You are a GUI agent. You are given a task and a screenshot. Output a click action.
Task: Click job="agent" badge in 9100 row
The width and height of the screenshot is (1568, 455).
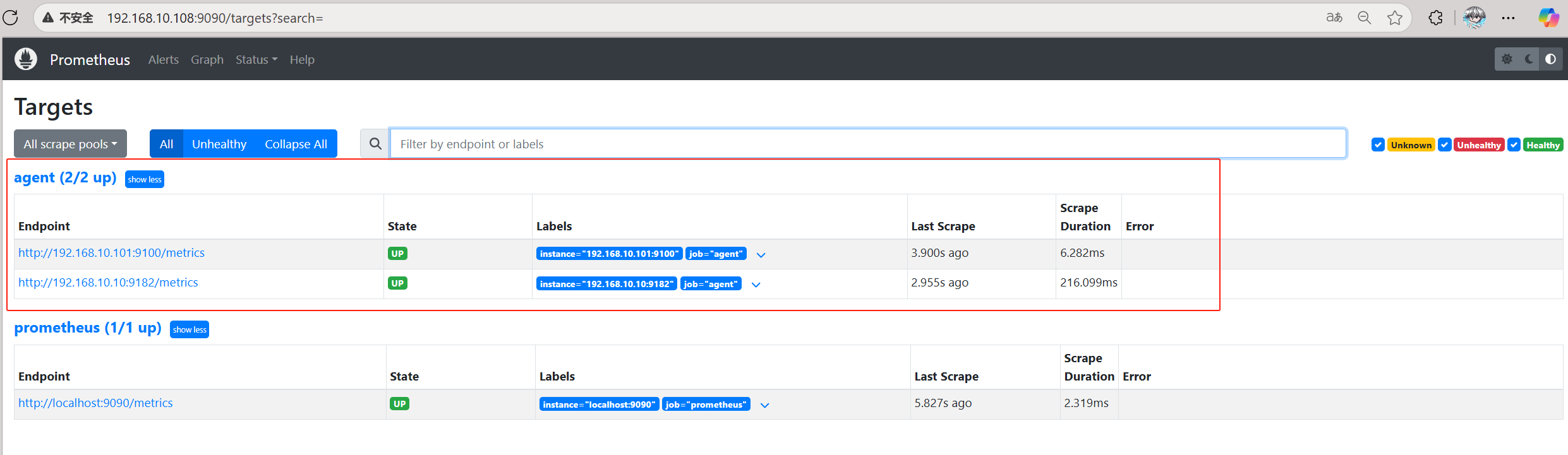tap(716, 254)
